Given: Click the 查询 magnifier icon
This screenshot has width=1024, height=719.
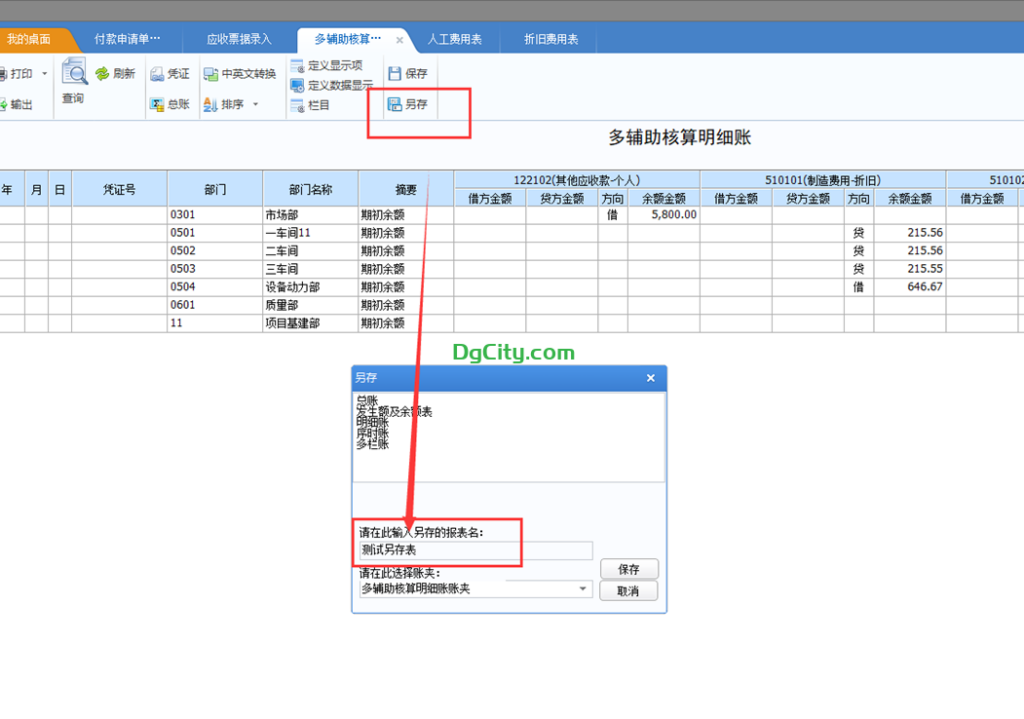Looking at the screenshot, I should click(x=74, y=72).
